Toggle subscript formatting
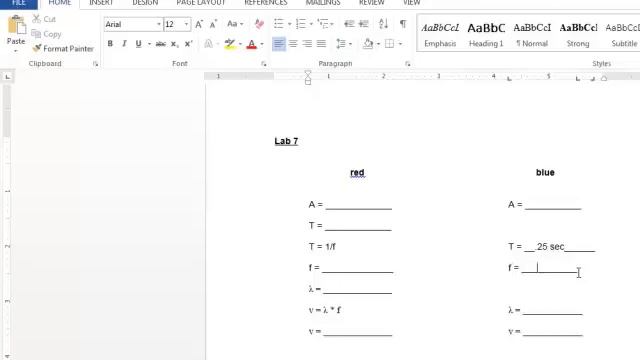The image size is (640, 360). click(174, 44)
